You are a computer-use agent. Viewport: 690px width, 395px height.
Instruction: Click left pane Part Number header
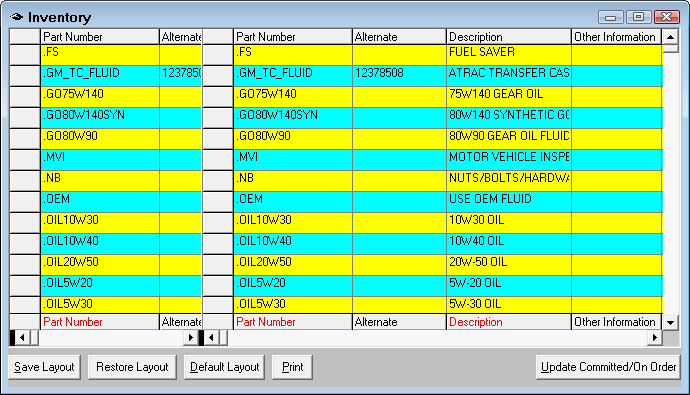pos(99,37)
